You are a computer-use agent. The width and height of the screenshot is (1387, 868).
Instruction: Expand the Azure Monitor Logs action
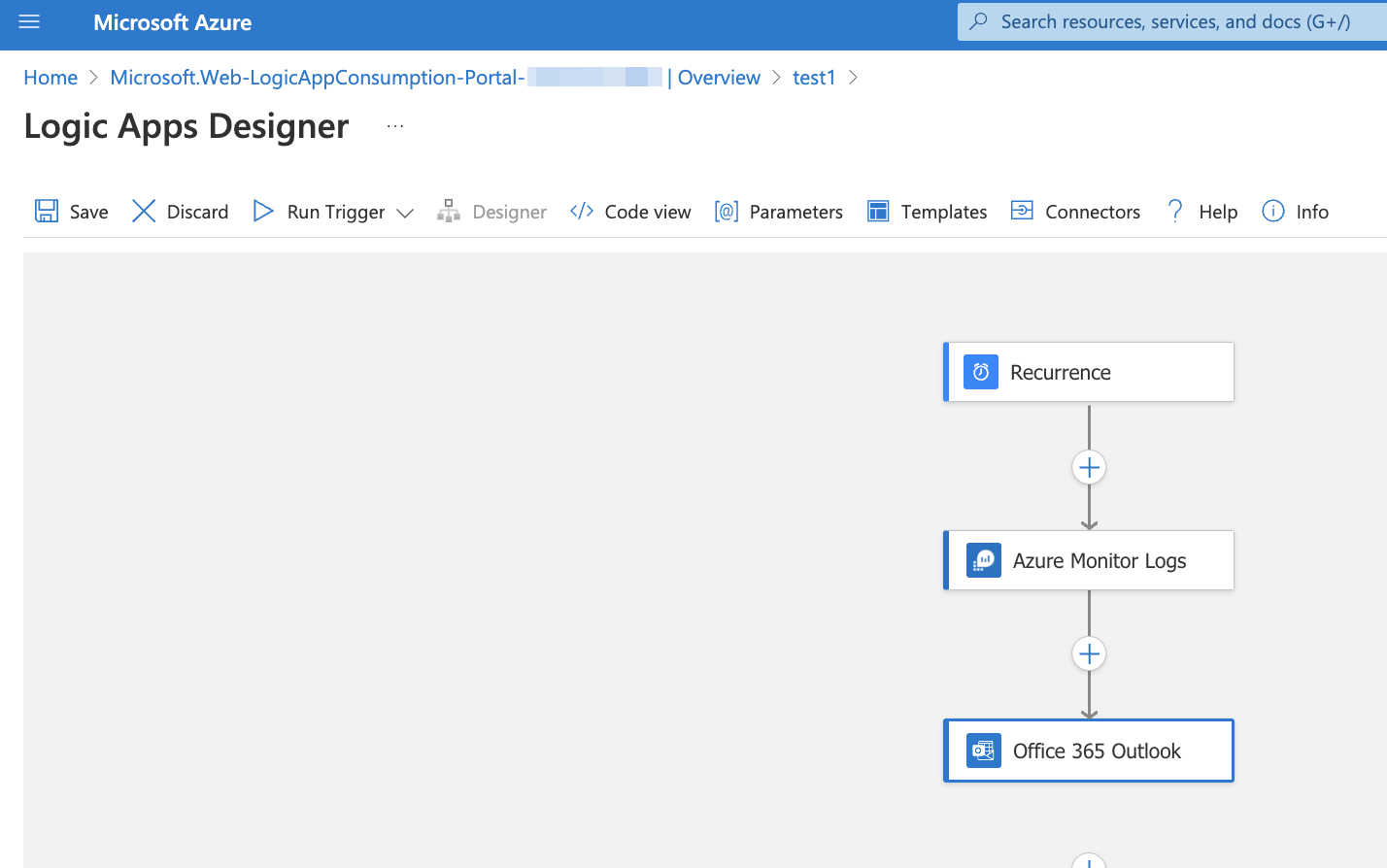(1089, 560)
